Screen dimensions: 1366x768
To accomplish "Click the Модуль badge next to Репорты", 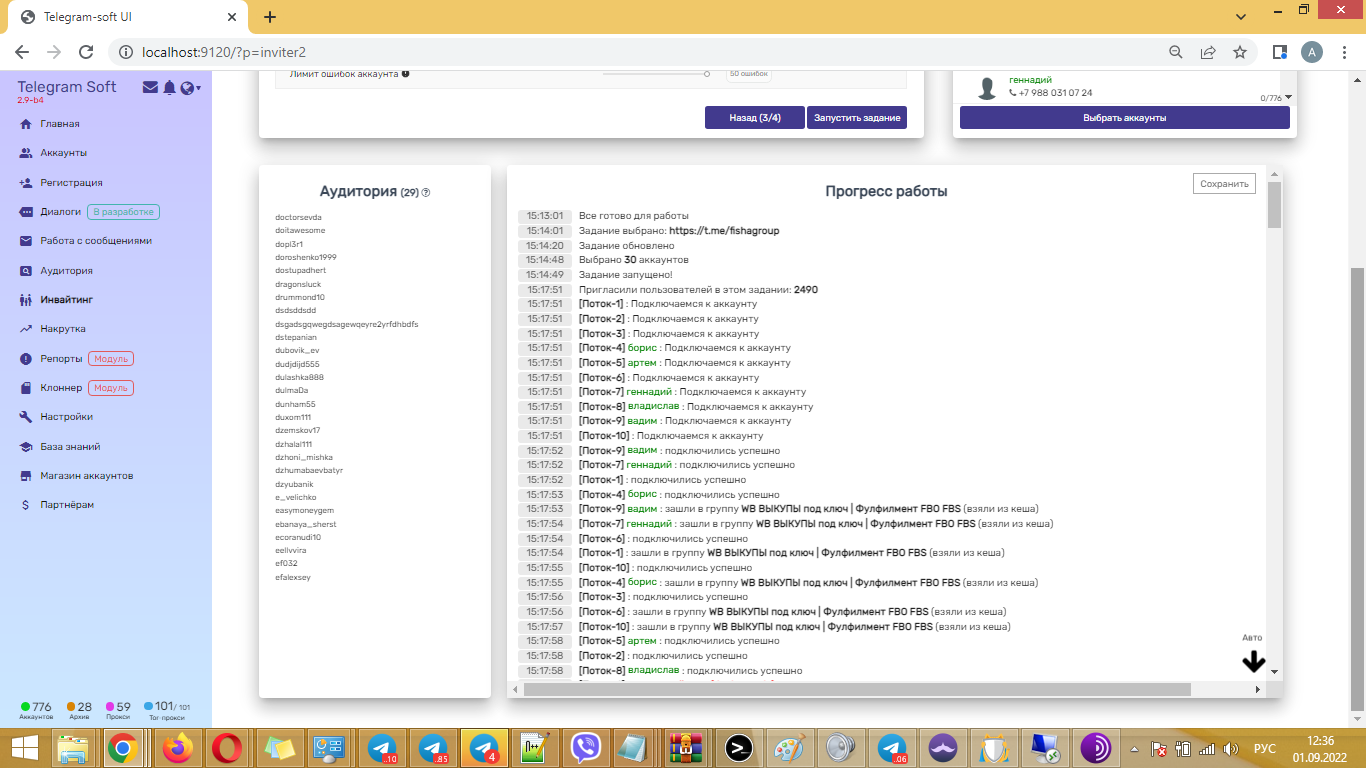I will [x=111, y=359].
